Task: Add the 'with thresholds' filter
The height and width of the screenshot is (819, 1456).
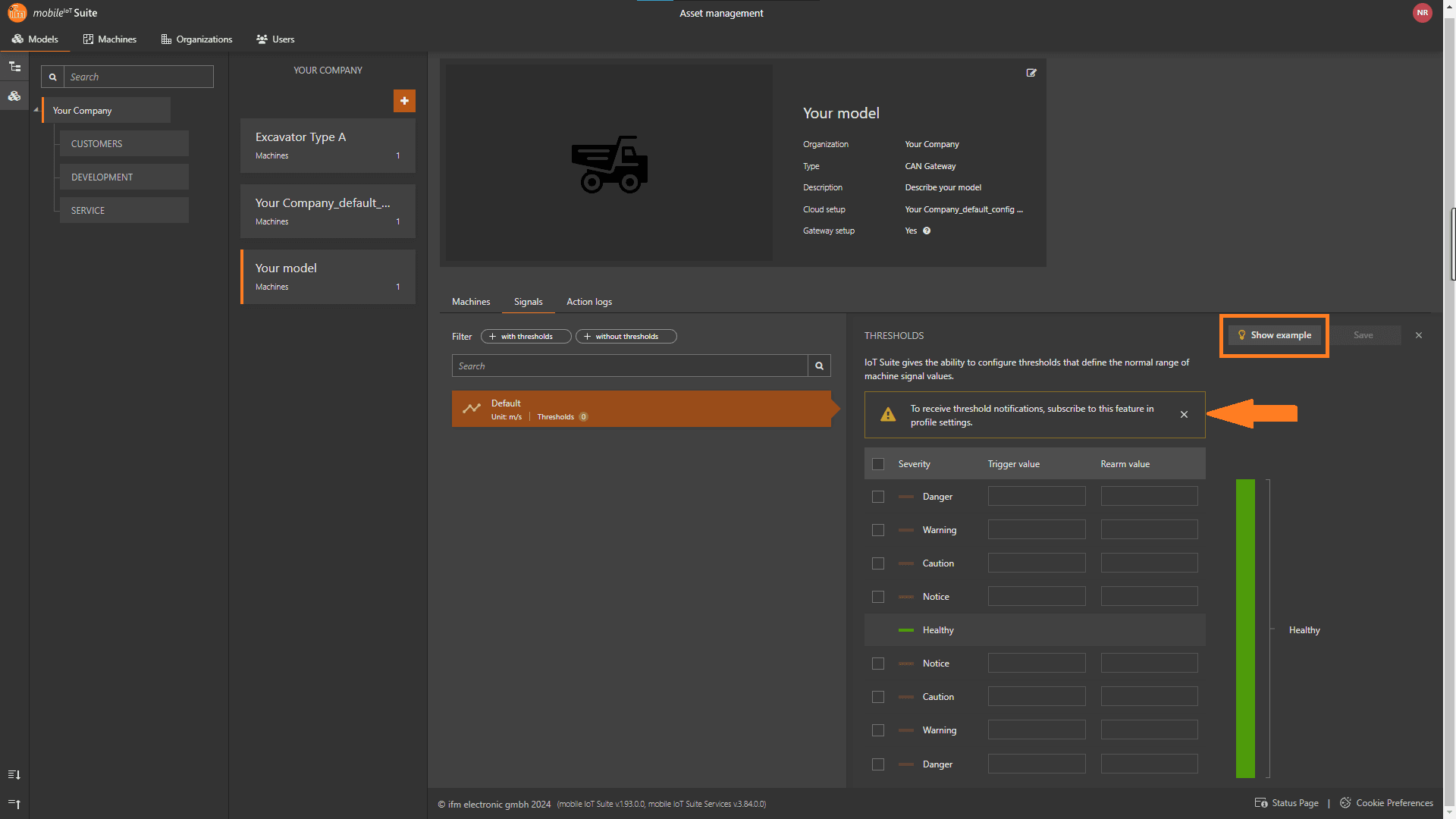Action: pos(526,337)
